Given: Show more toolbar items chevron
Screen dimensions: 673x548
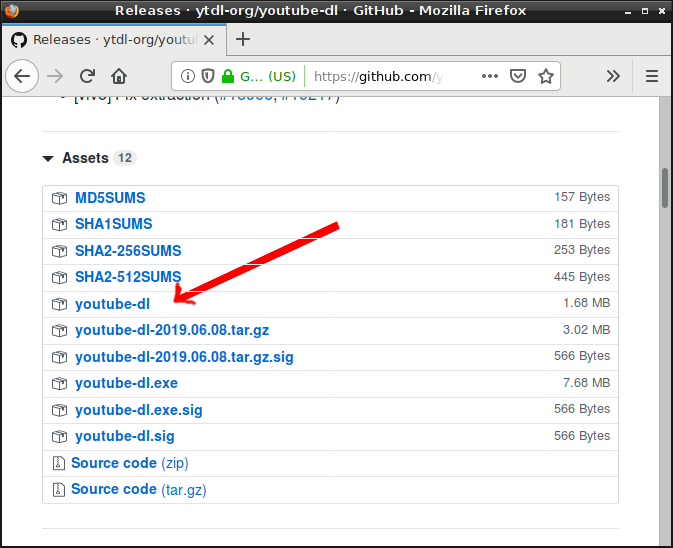Looking at the screenshot, I should tap(613, 76).
